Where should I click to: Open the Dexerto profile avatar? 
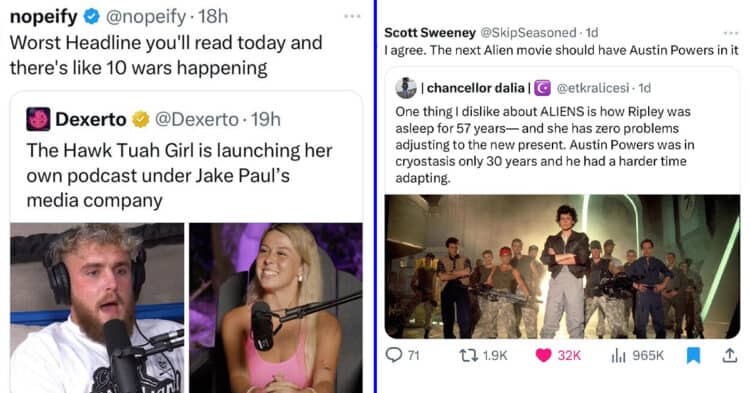point(38,119)
